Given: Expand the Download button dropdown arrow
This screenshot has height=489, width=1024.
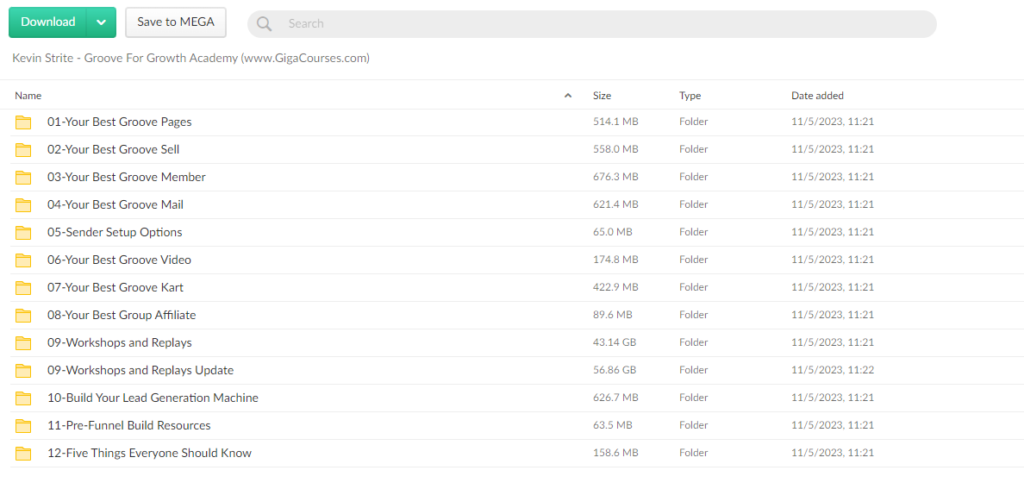Looking at the screenshot, I should pyautogui.click(x=101, y=23).
